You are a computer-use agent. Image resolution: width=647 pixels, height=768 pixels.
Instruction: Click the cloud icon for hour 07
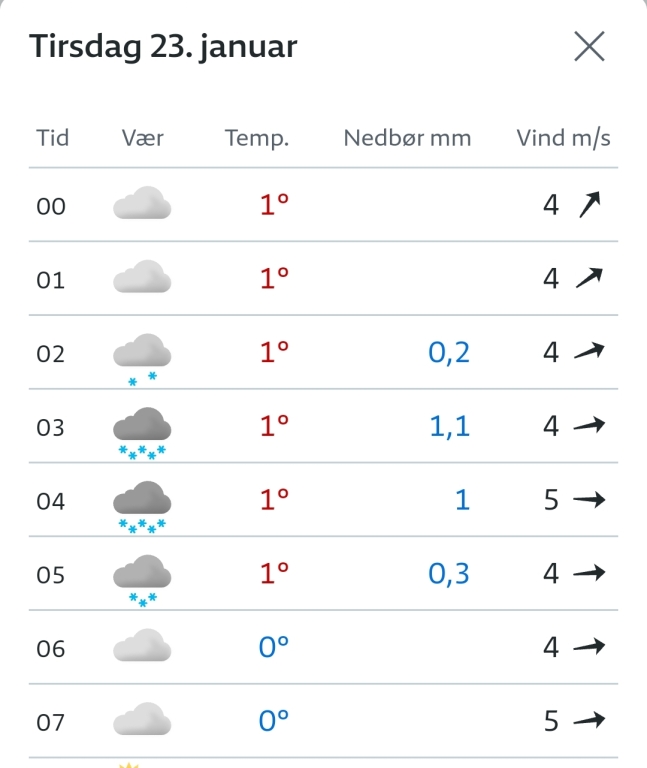(142, 720)
